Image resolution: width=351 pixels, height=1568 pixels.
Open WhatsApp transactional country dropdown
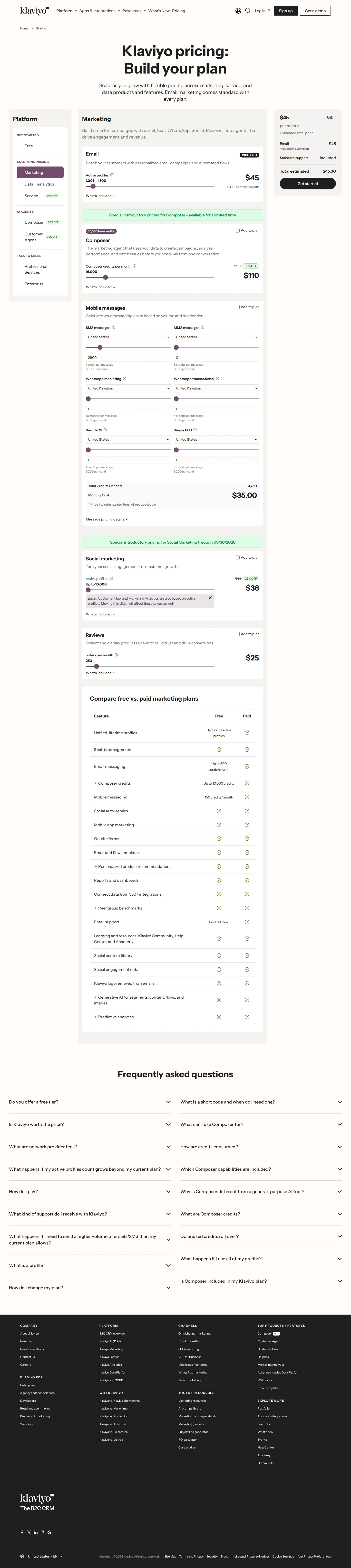(216, 388)
